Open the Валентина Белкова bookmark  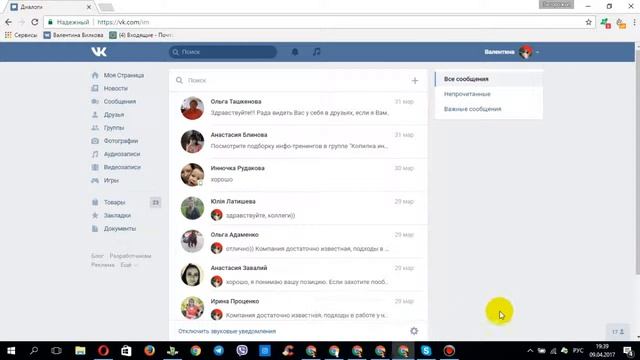click(x=73, y=35)
